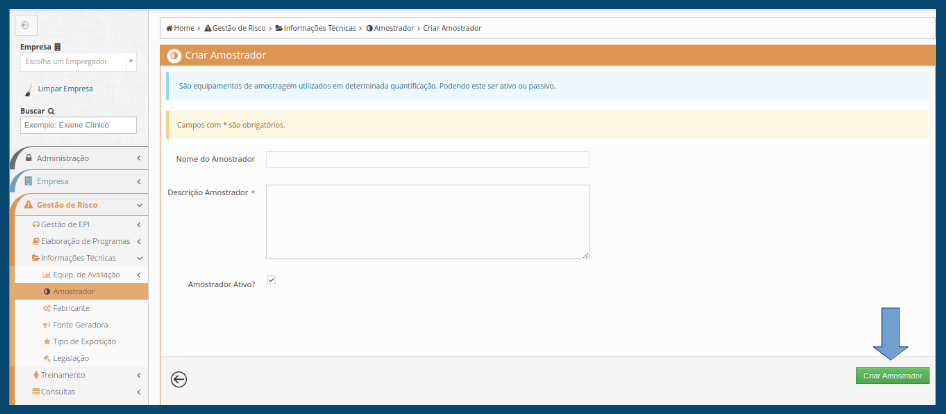The height and width of the screenshot is (414, 946).
Task: Click the Amostrador half-circle icon in sidebar
Action: [46, 291]
